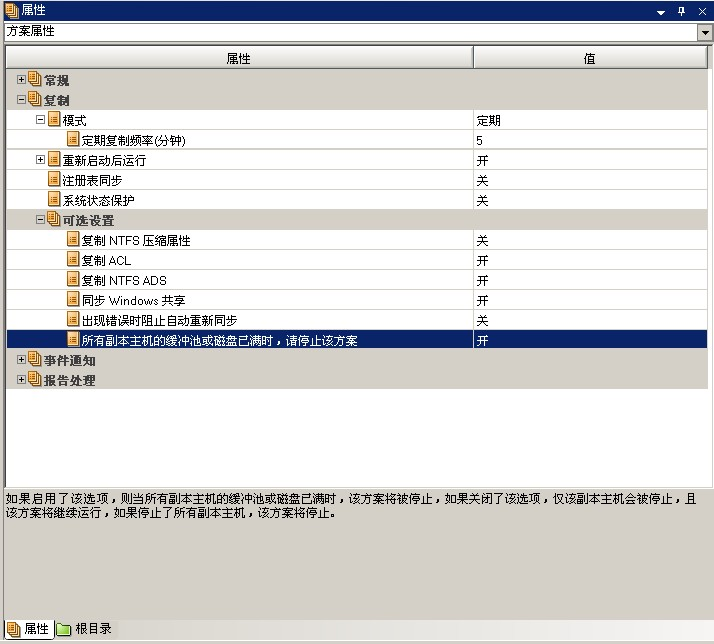Click the icon beside 复制 NTFS ADS

coord(73,280)
